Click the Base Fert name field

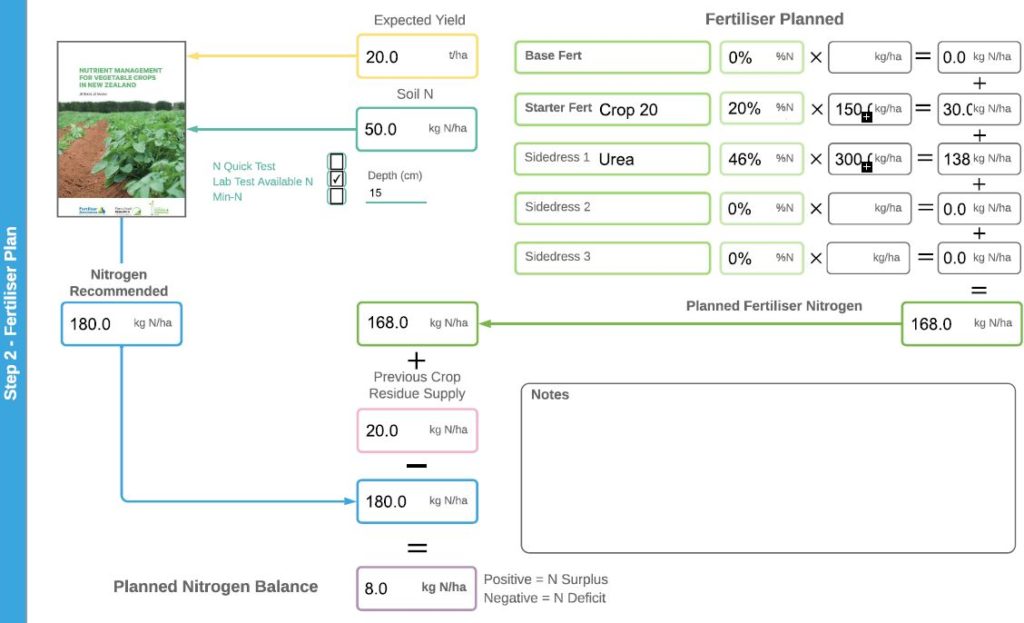point(612,57)
